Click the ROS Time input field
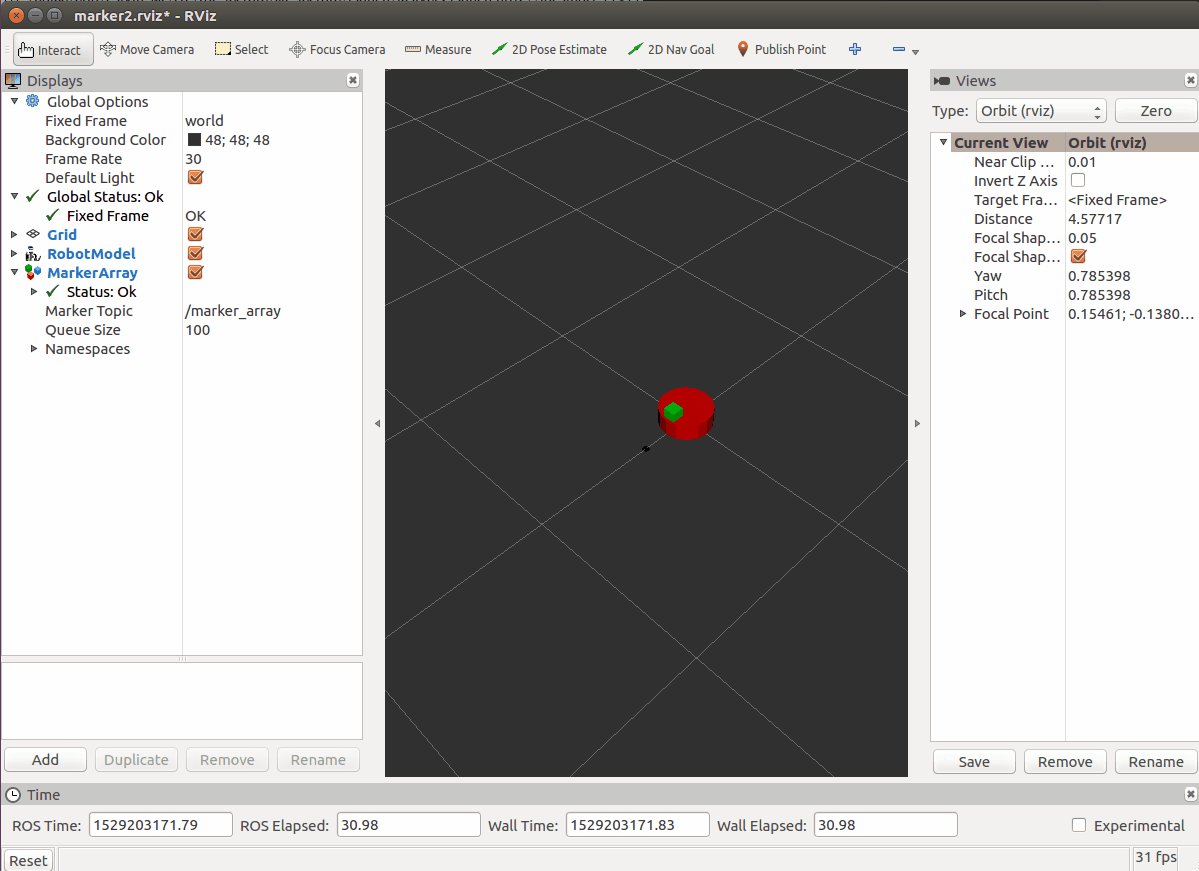 (x=160, y=824)
